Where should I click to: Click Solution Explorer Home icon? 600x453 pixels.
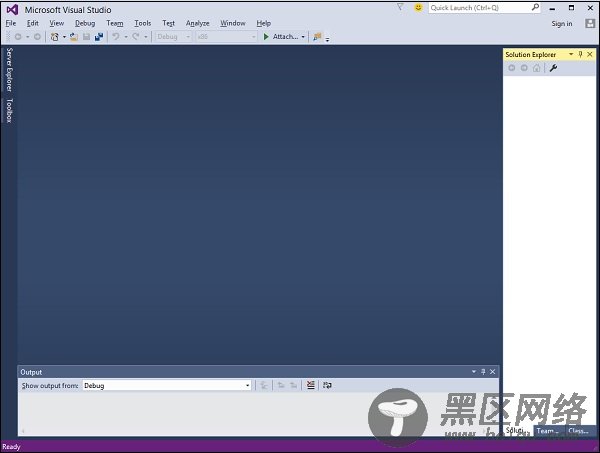[x=536, y=68]
